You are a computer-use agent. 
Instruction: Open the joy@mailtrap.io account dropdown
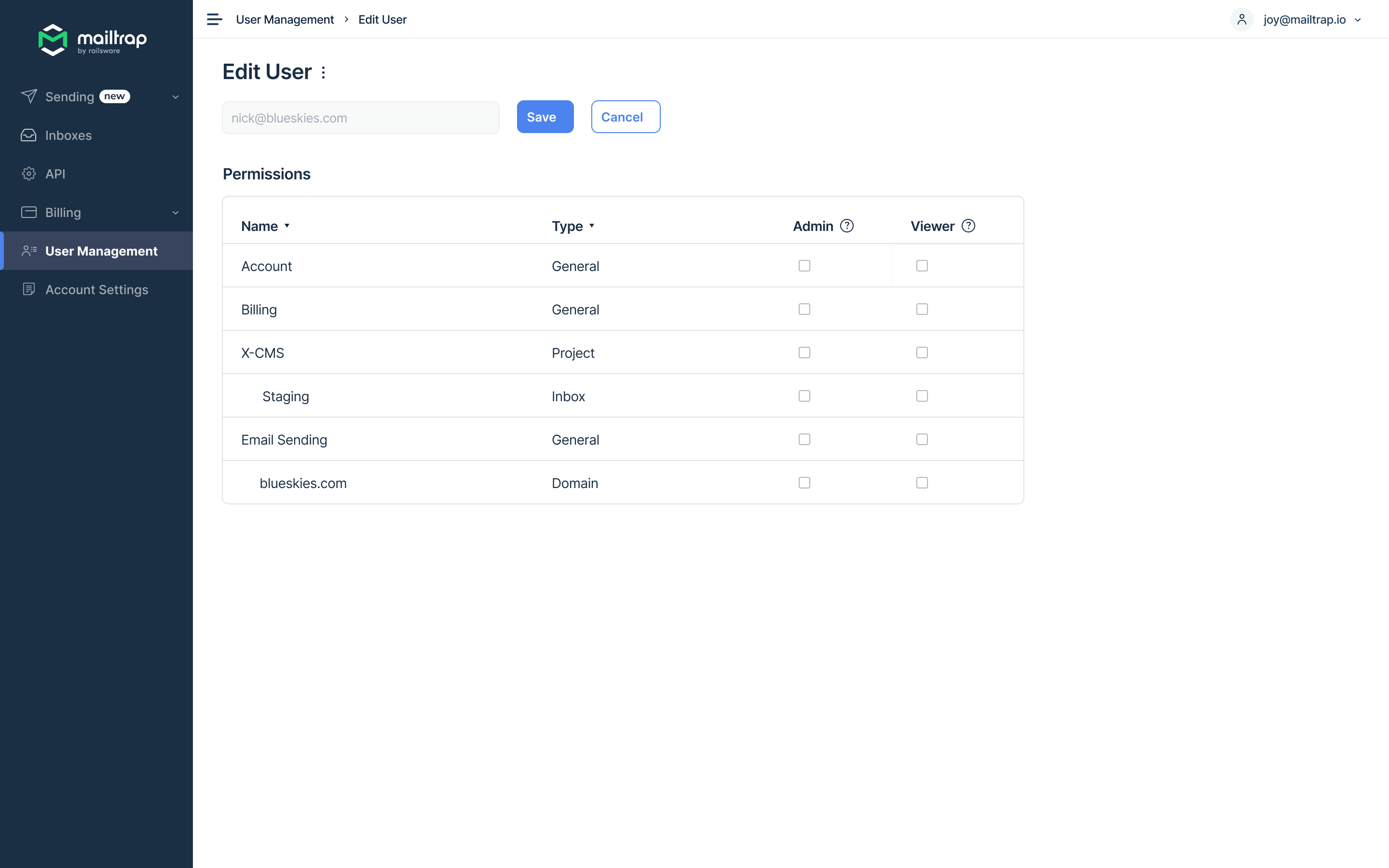click(1313, 19)
